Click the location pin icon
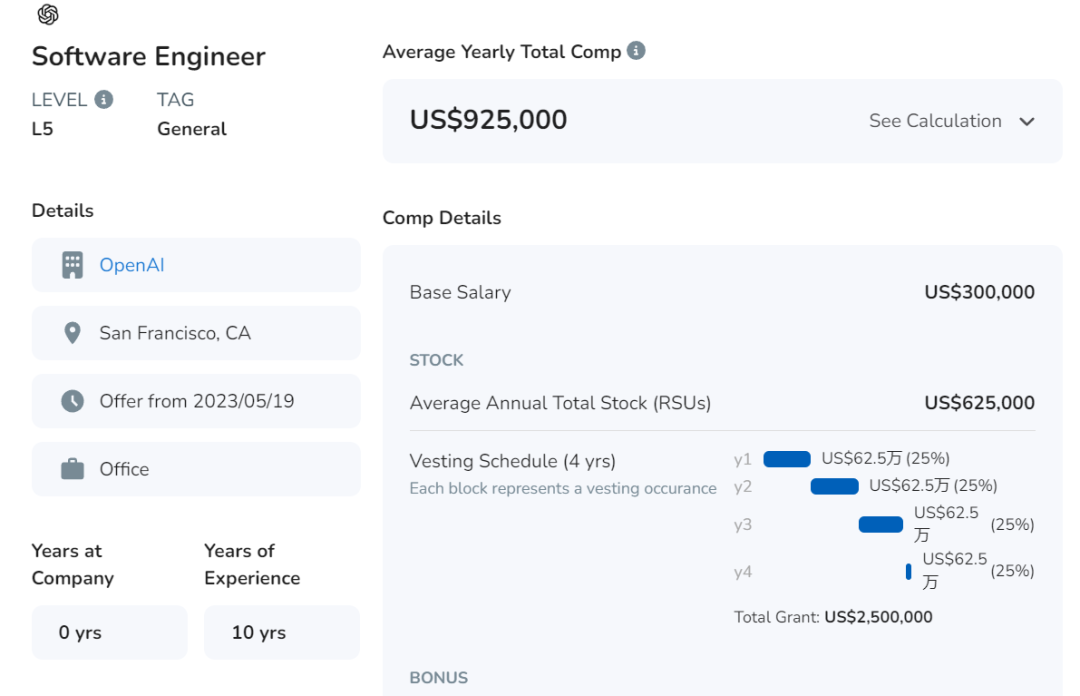Image resolution: width=1080 pixels, height=696 pixels. click(72, 333)
